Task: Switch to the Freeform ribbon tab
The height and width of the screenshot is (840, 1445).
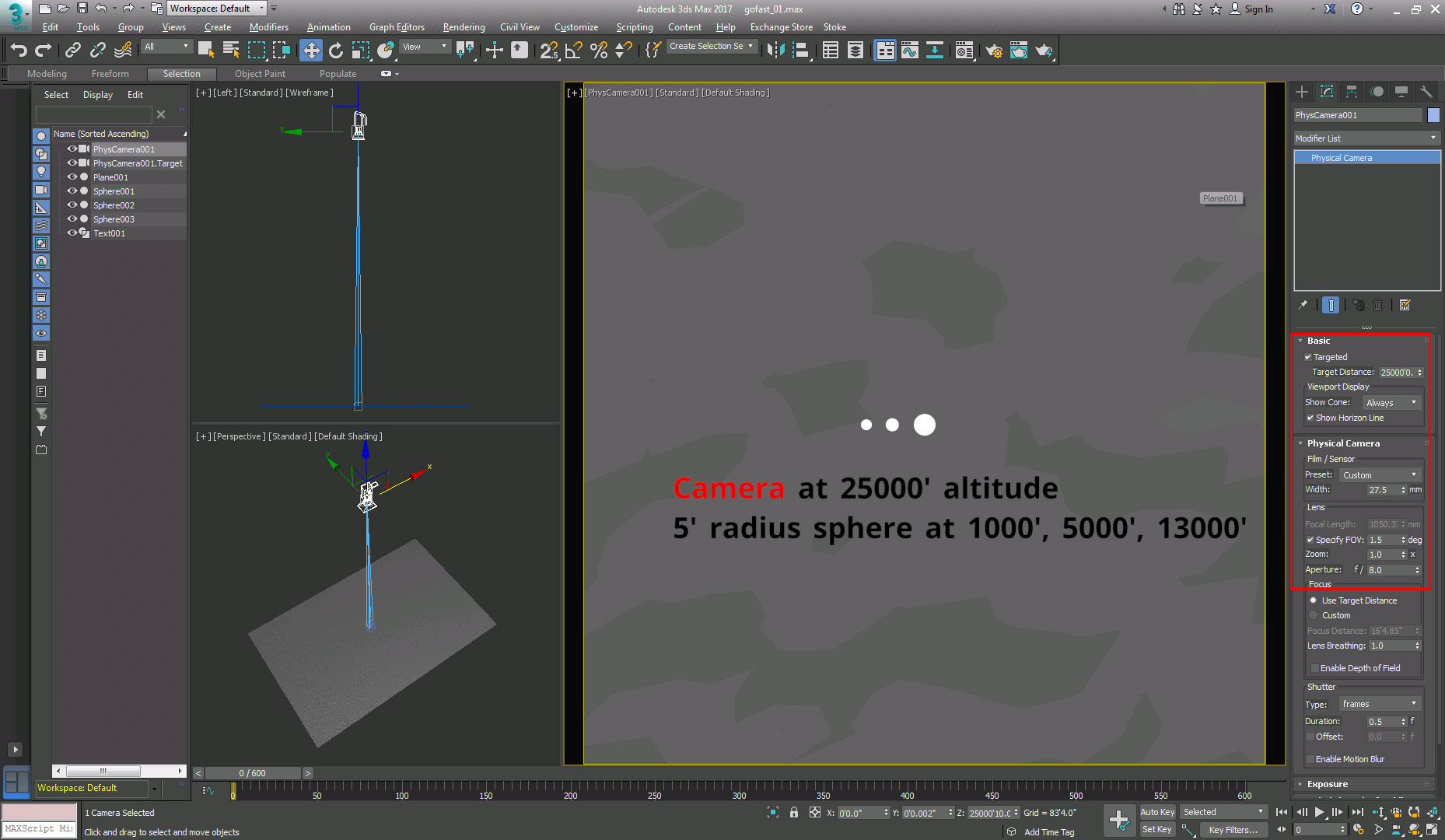Action: pyautogui.click(x=110, y=74)
